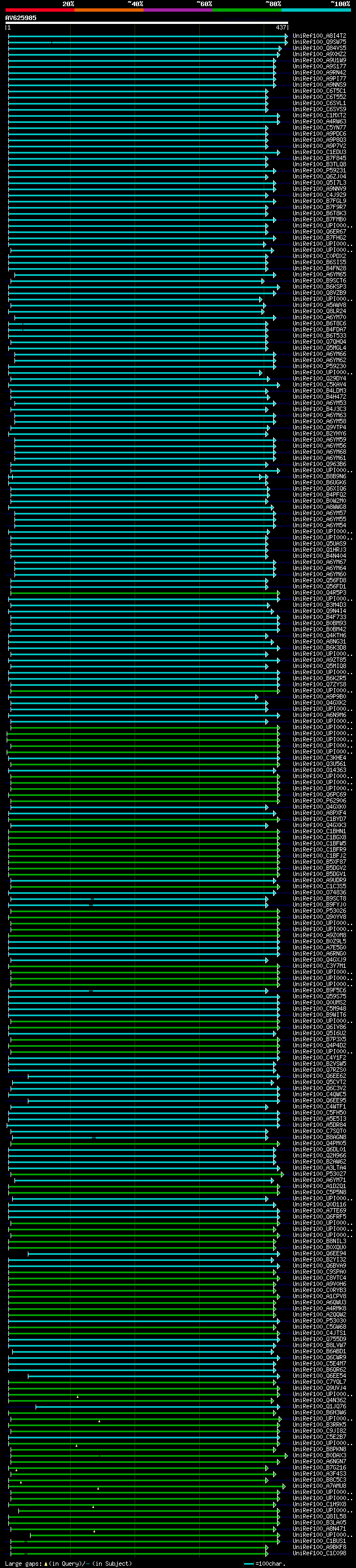356x1568 pixels.
Task: Select label UniRef100_O74836
Action: coord(319,892)
